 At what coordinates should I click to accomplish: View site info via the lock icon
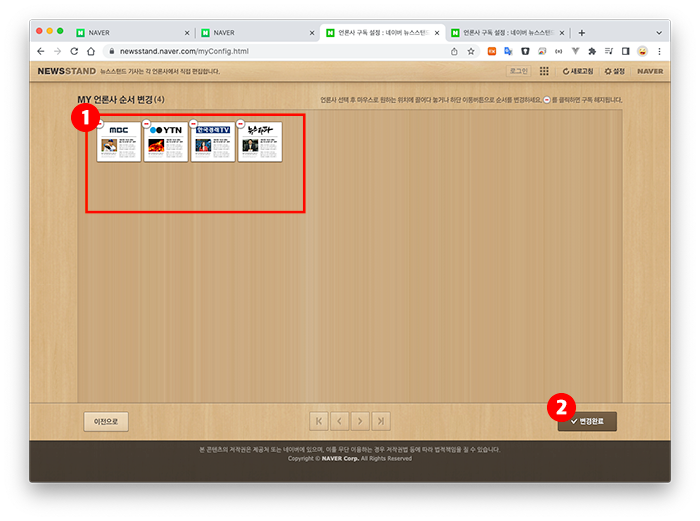click(112, 51)
